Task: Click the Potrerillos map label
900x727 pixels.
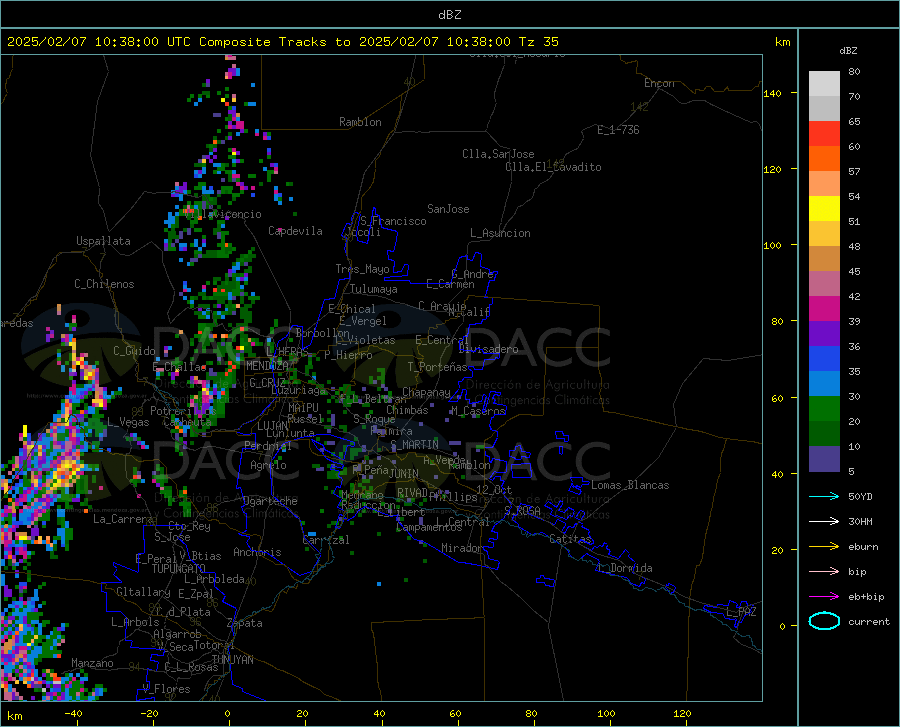Action: (183, 411)
